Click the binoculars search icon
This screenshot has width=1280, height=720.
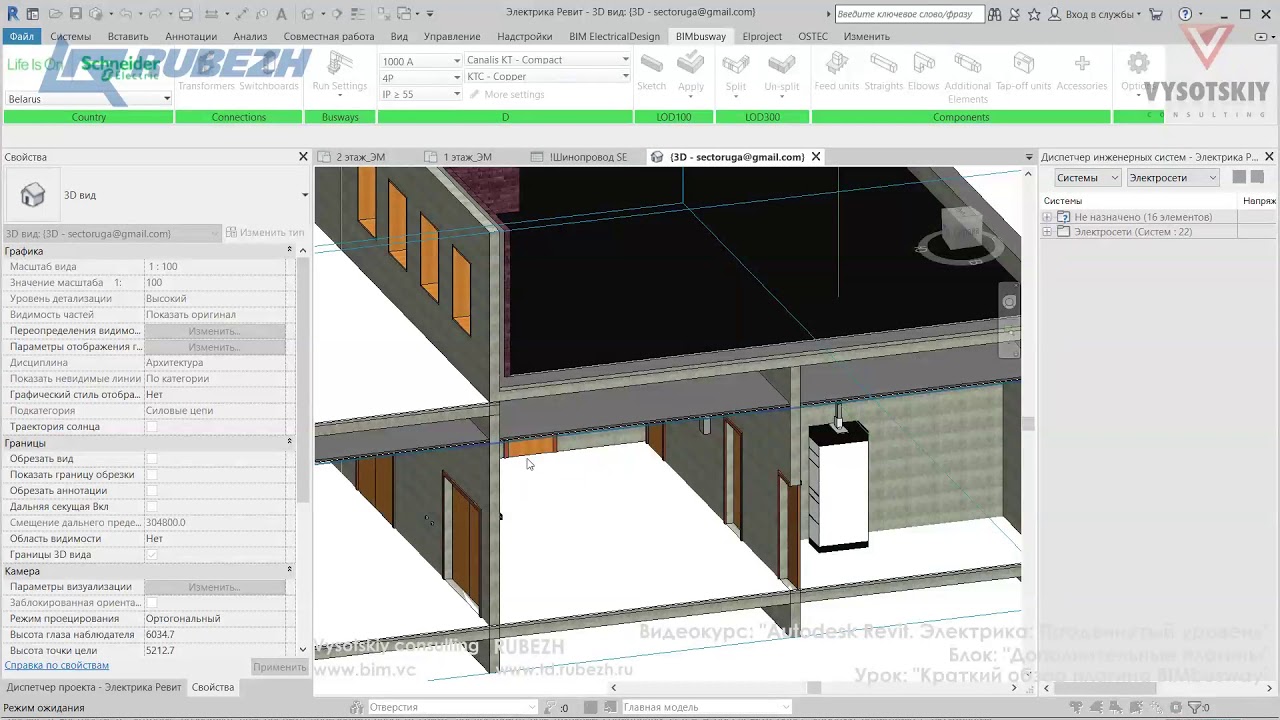click(x=993, y=14)
